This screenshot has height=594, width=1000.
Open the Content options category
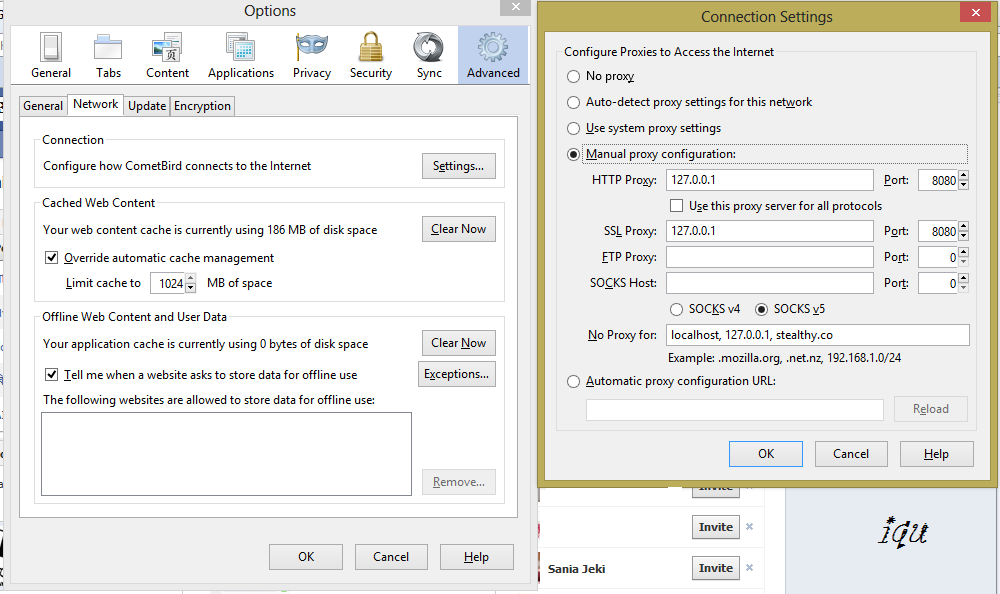[x=167, y=56]
